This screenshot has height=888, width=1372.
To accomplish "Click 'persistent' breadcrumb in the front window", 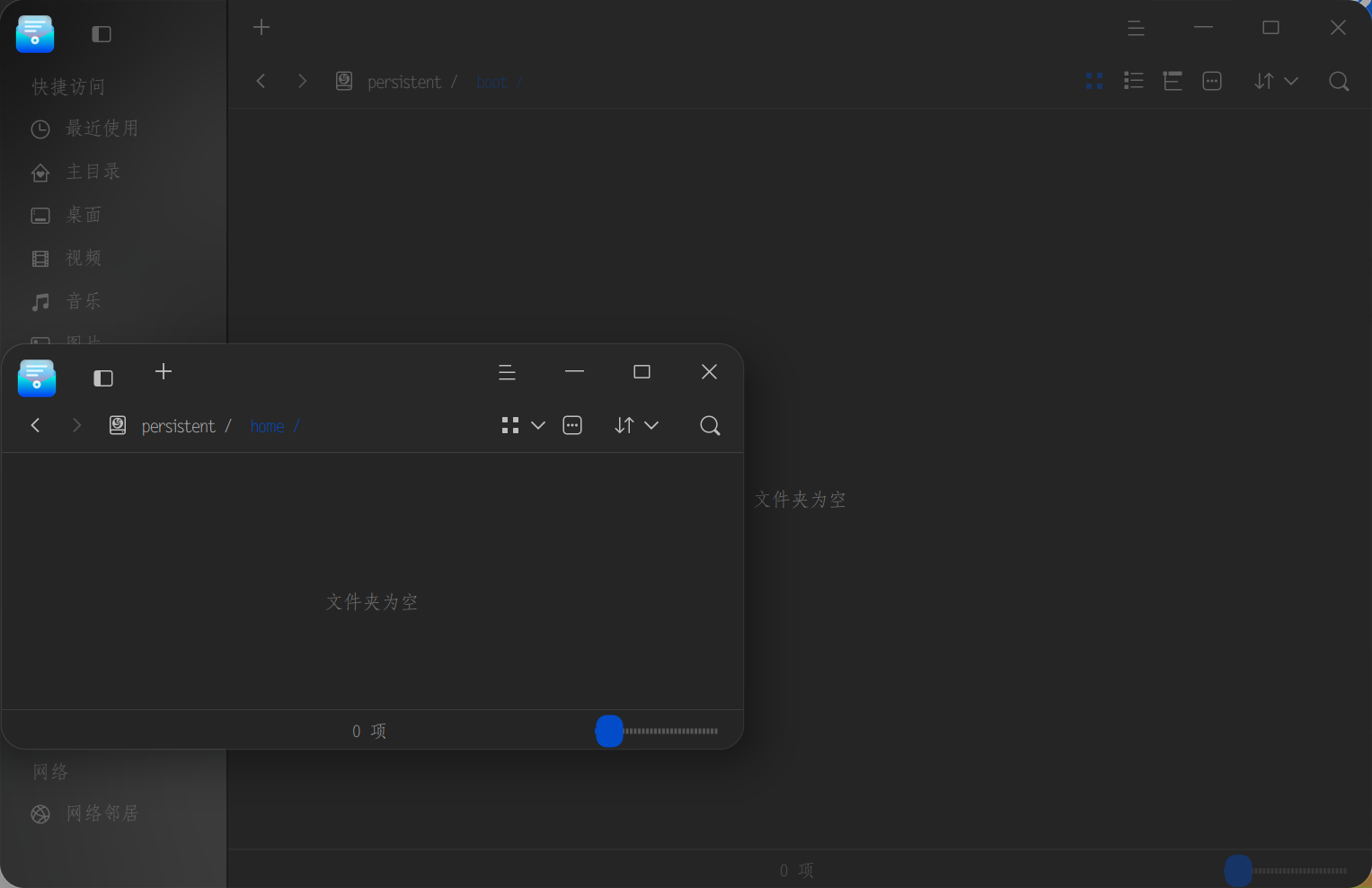I will click(x=178, y=426).
